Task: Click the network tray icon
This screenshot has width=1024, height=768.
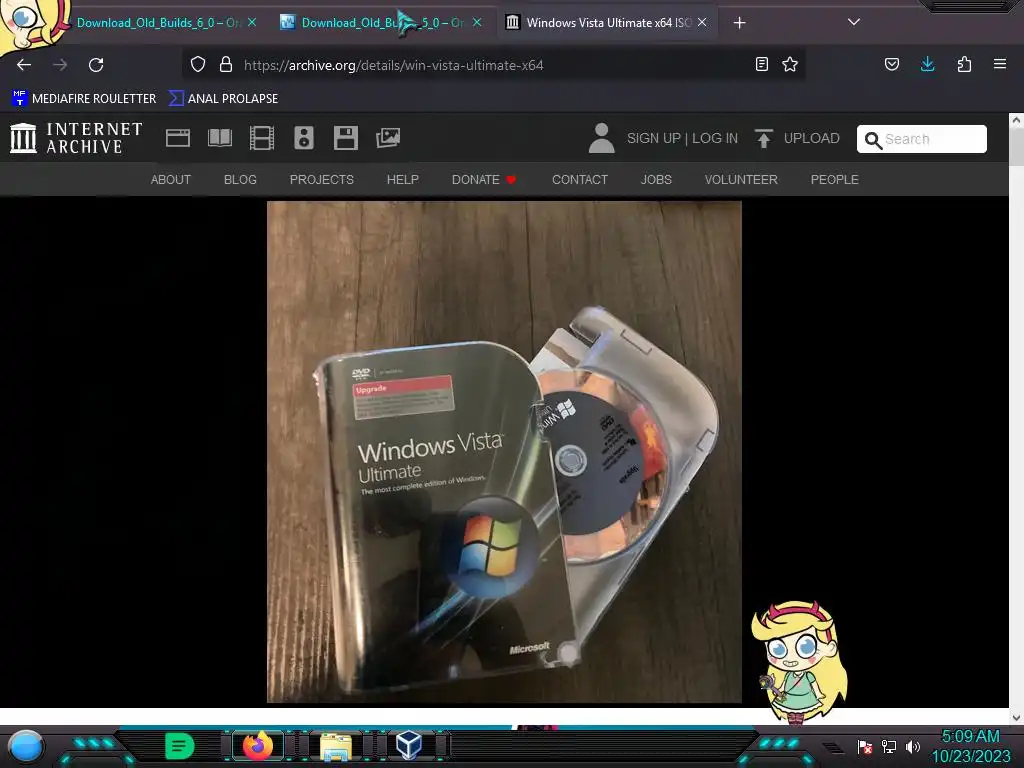Action: (x=889, y=746)
